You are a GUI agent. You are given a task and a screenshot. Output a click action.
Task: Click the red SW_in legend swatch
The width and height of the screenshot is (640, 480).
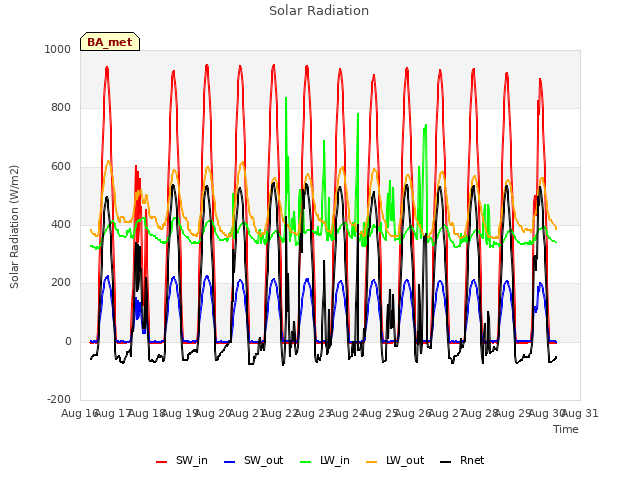click(x=162, y=462)
